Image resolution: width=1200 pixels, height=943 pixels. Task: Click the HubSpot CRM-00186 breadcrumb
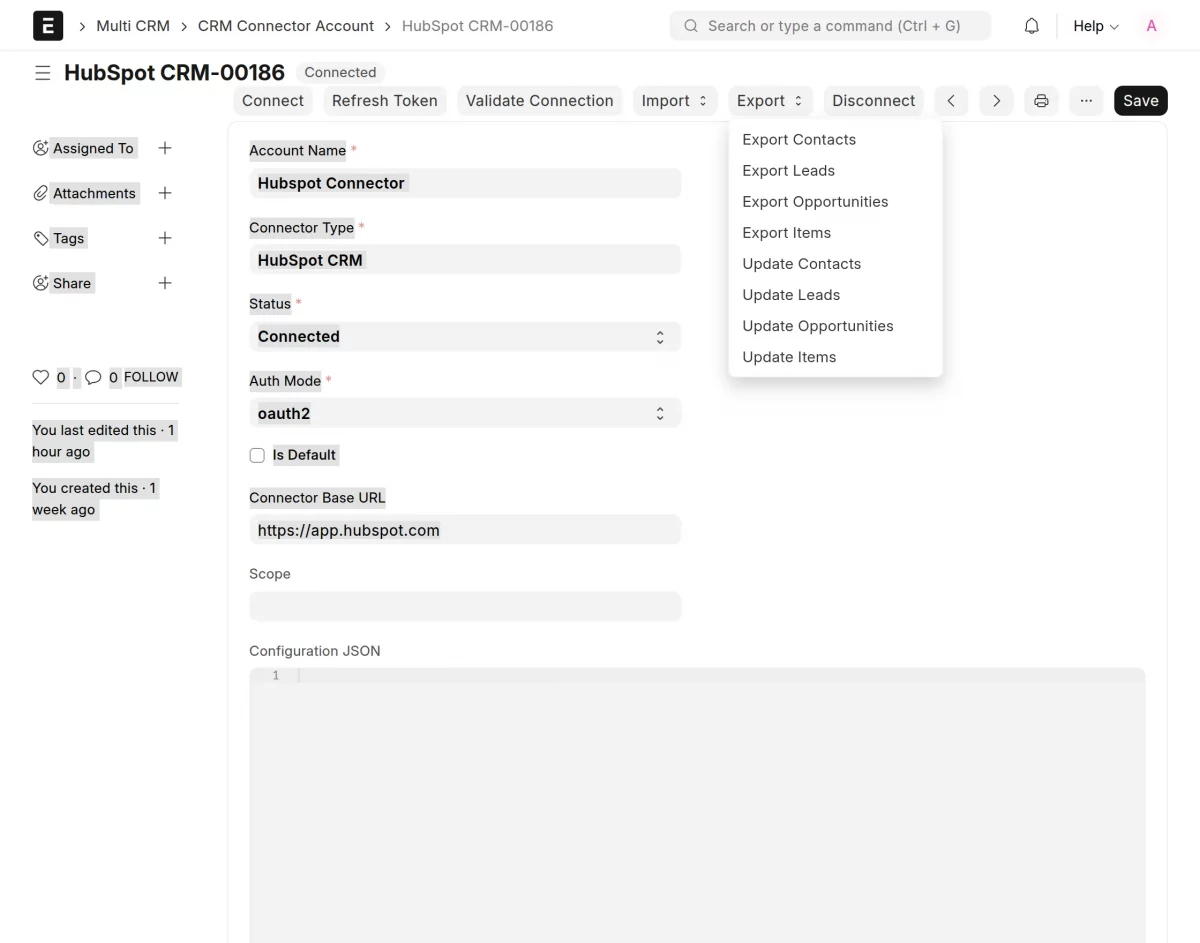pos(477,26)
